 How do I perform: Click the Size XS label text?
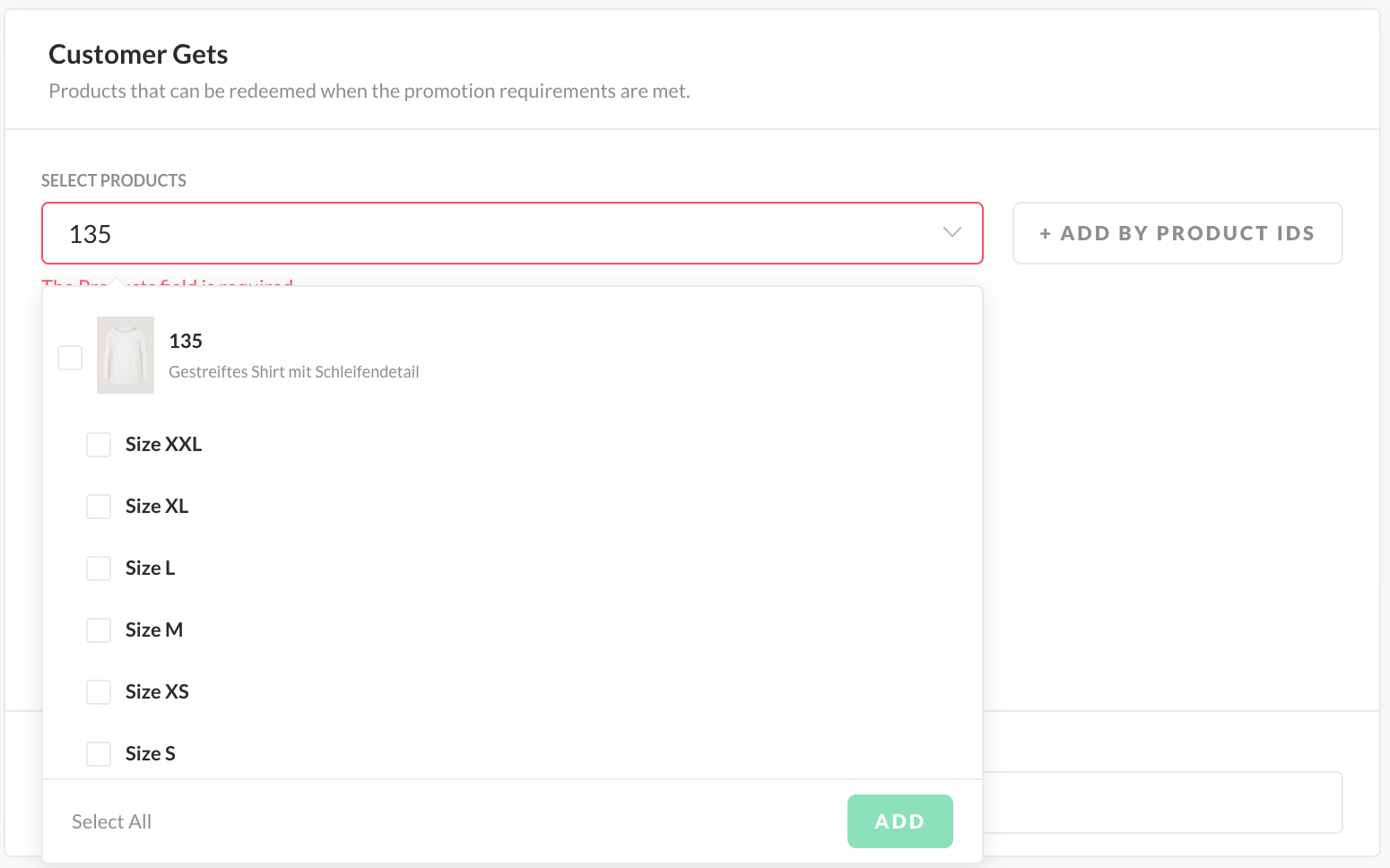157,692
